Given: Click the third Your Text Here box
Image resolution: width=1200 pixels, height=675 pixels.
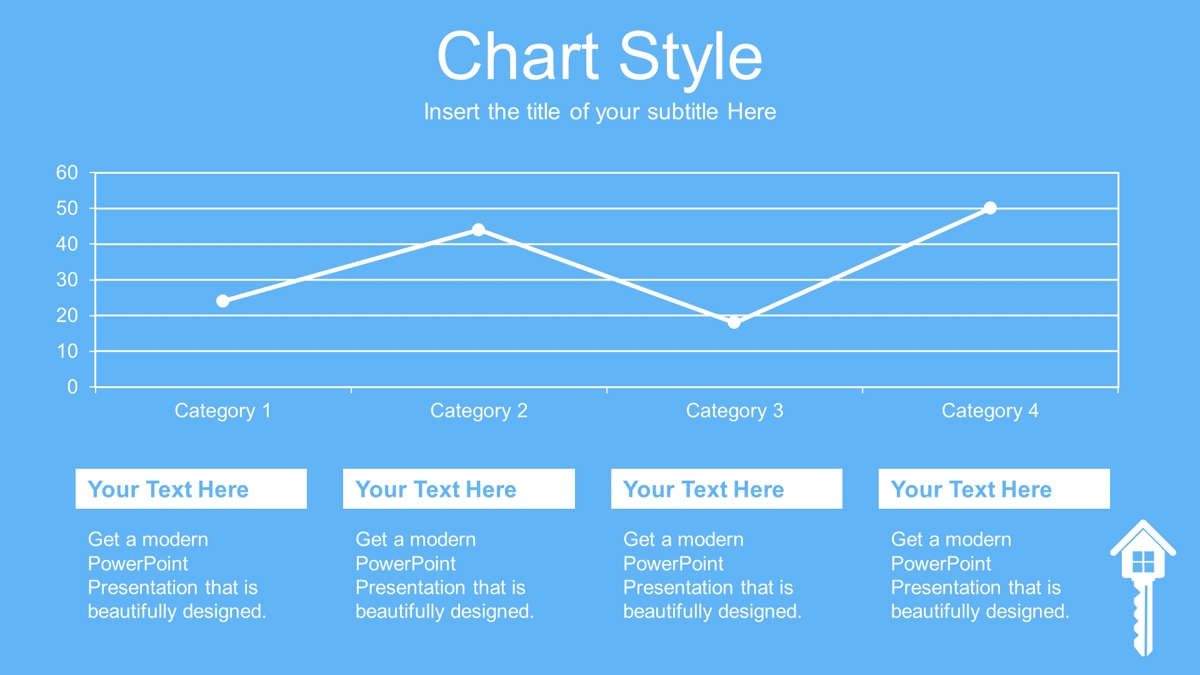Looking at the screenshot, I should tap(727, 489).
